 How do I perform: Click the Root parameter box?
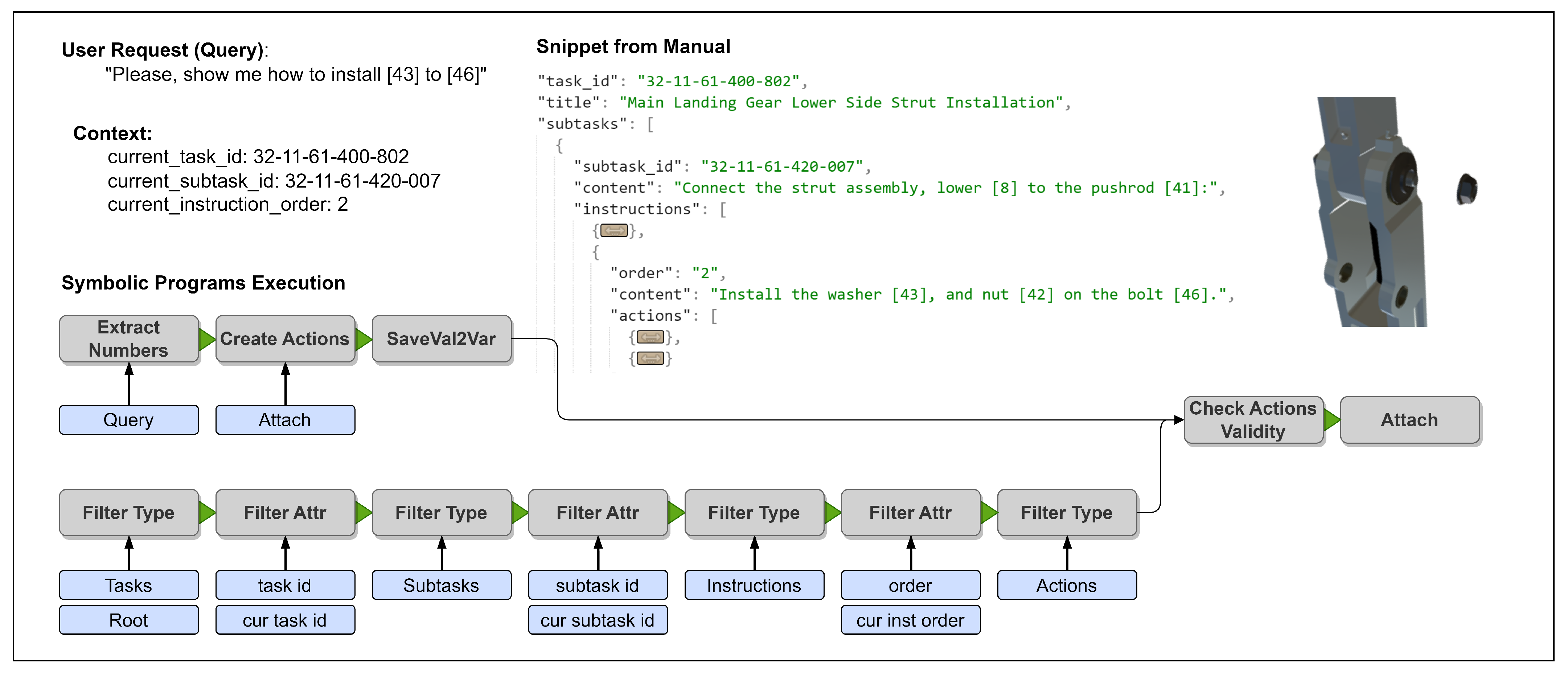[x=129, y=620]
